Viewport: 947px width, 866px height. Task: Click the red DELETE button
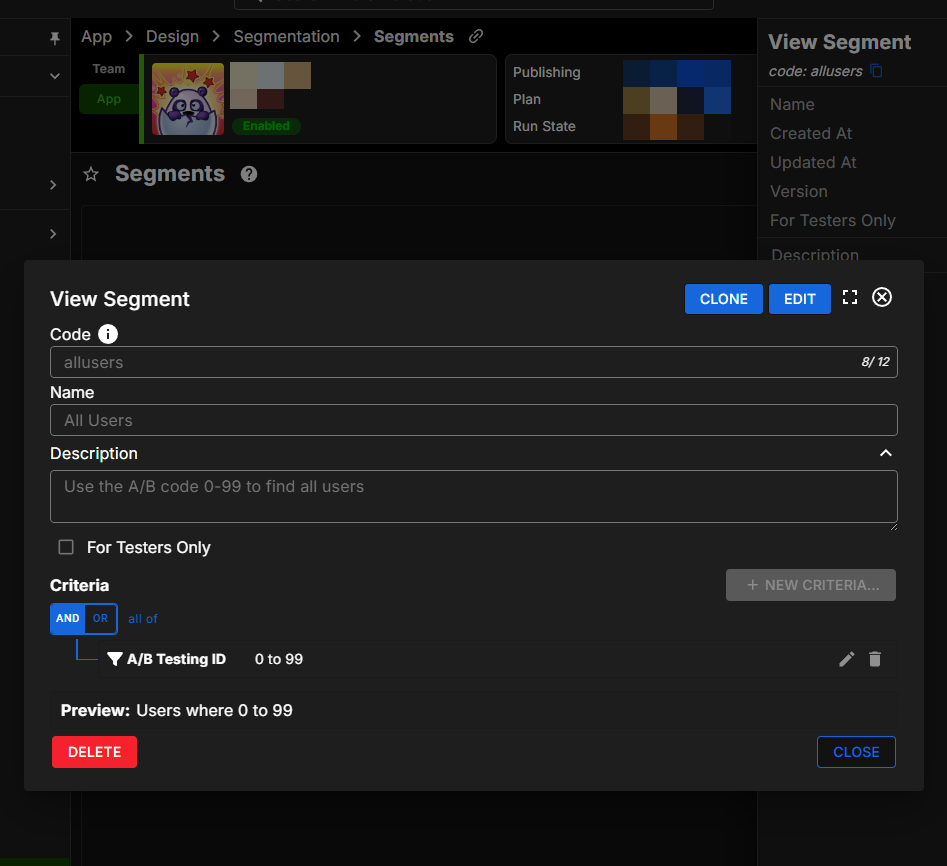(94, 752)
